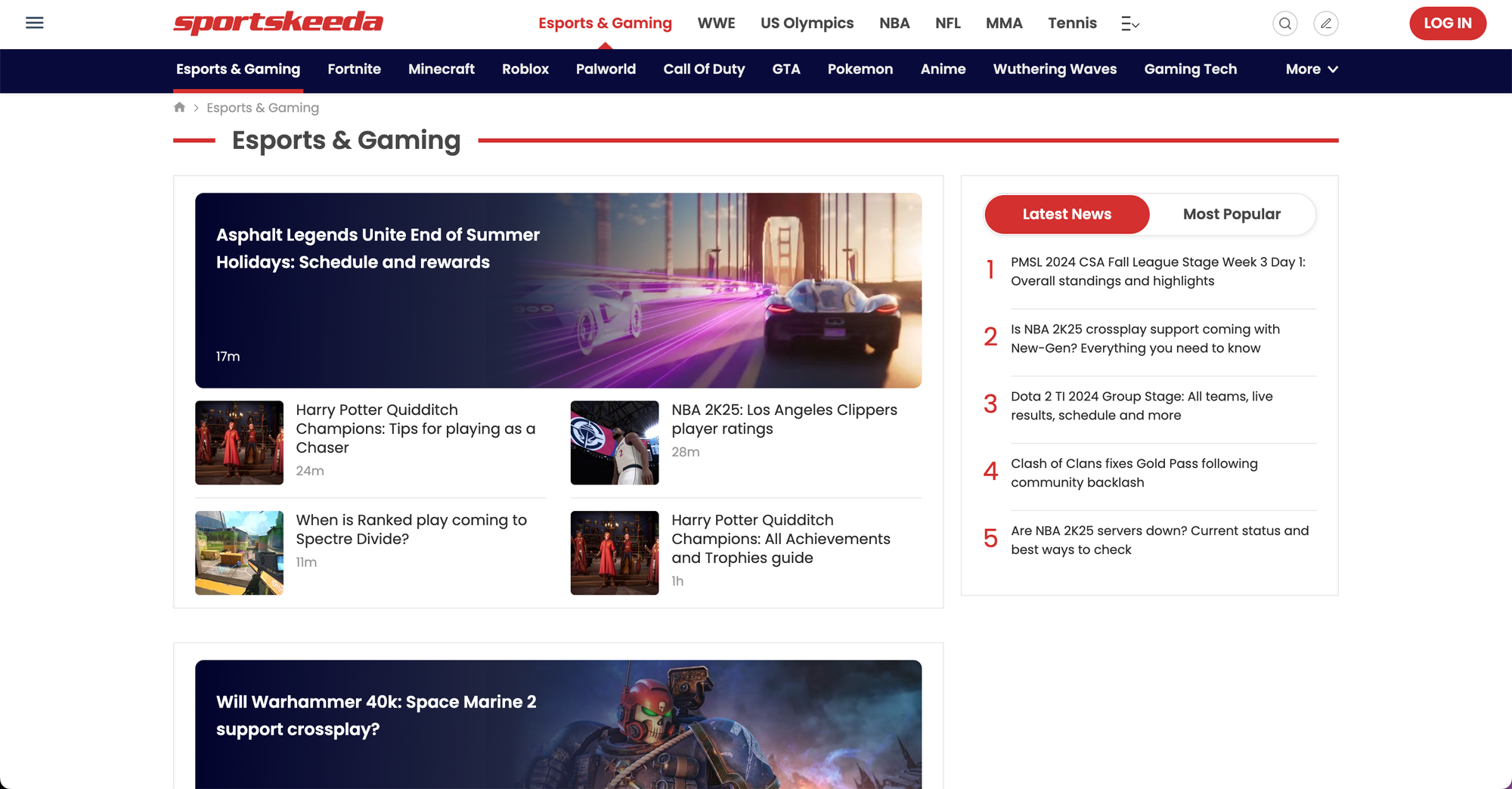
Task: Open the Anime category
Action: coord(943,69)
